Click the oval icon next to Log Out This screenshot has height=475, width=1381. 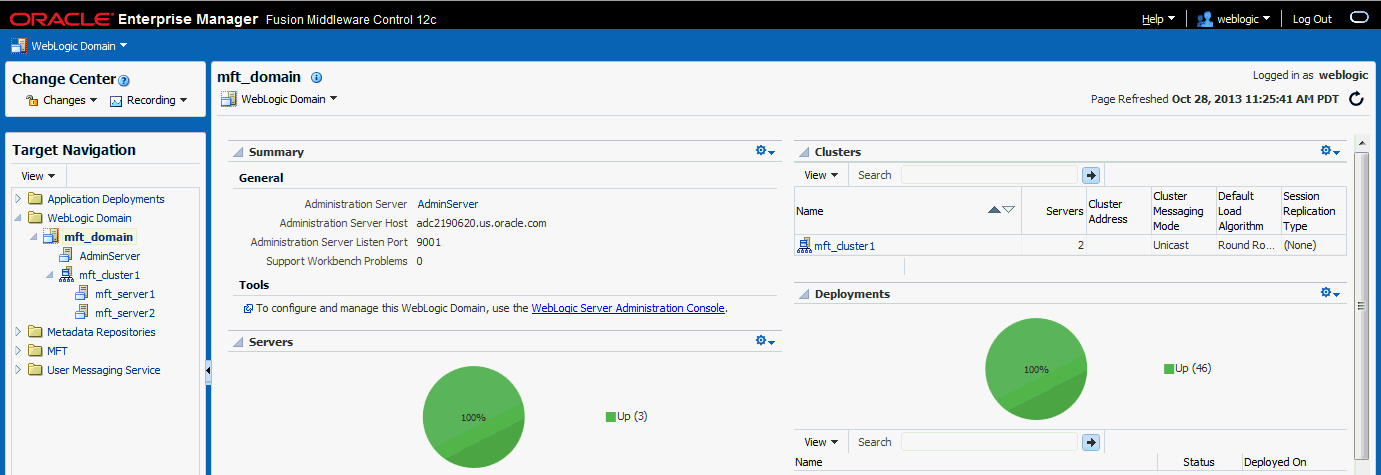point(1358,18)
